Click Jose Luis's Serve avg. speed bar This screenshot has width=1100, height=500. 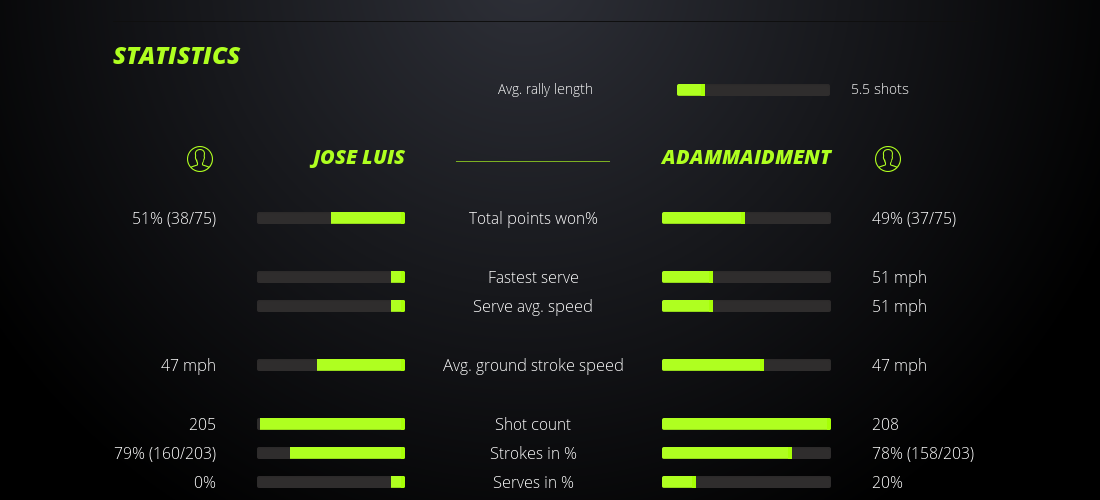pos(331,306)
